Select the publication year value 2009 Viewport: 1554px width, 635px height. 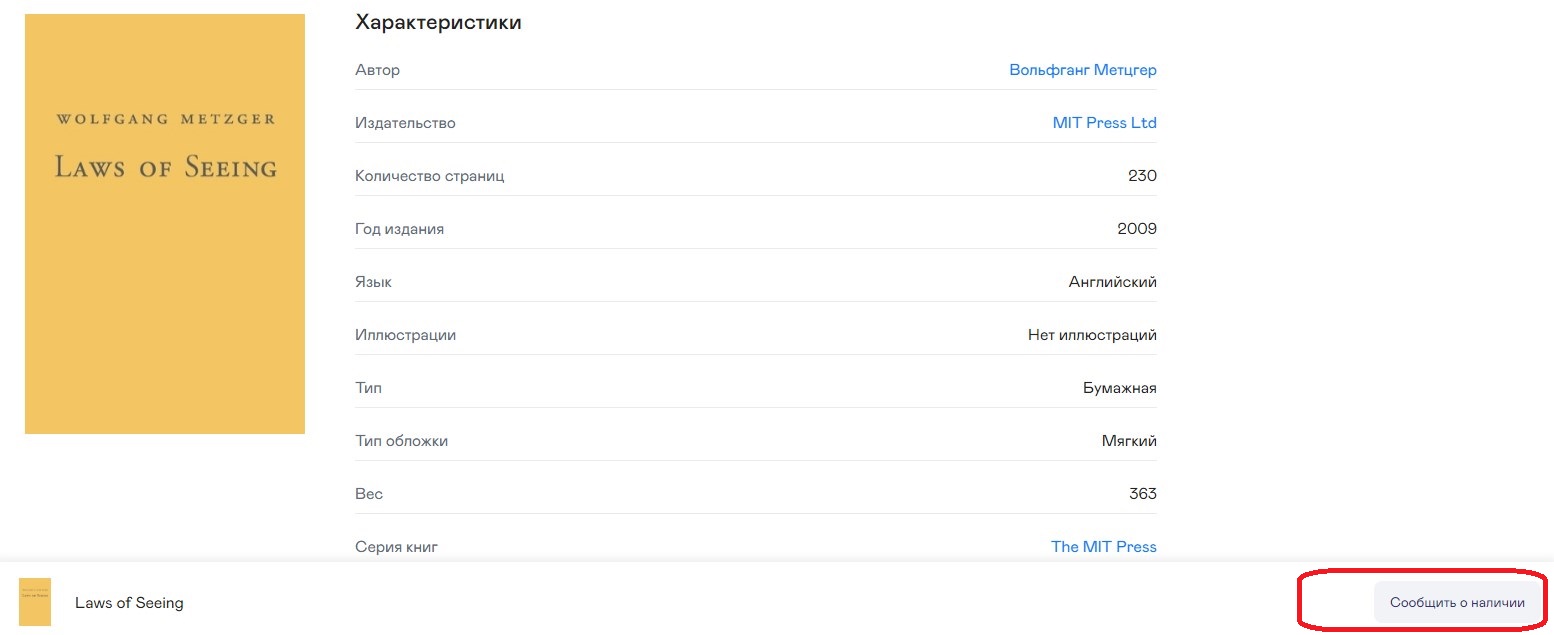click(1136, 229)
